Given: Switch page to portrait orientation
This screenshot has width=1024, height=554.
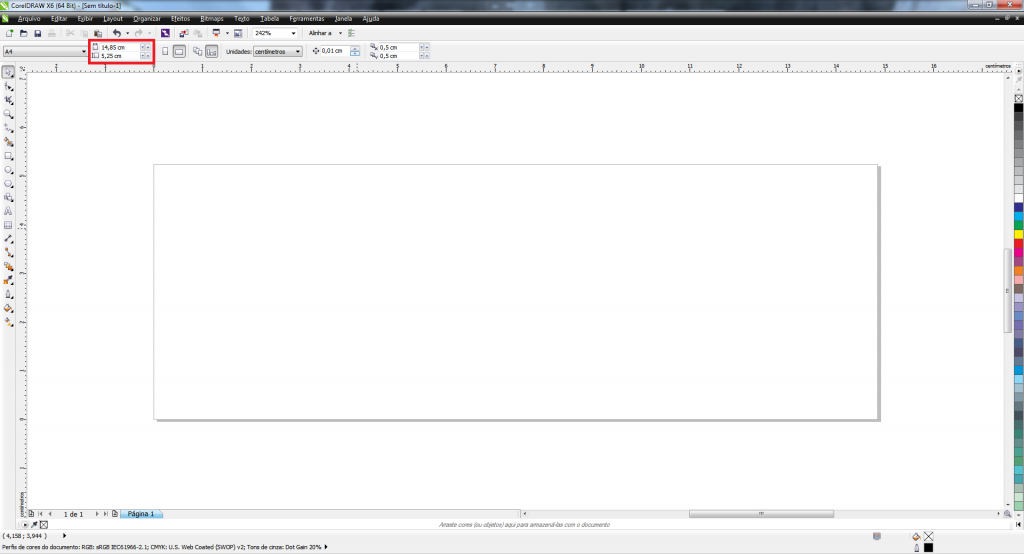Looking at the screenshot, I should 165,51.
